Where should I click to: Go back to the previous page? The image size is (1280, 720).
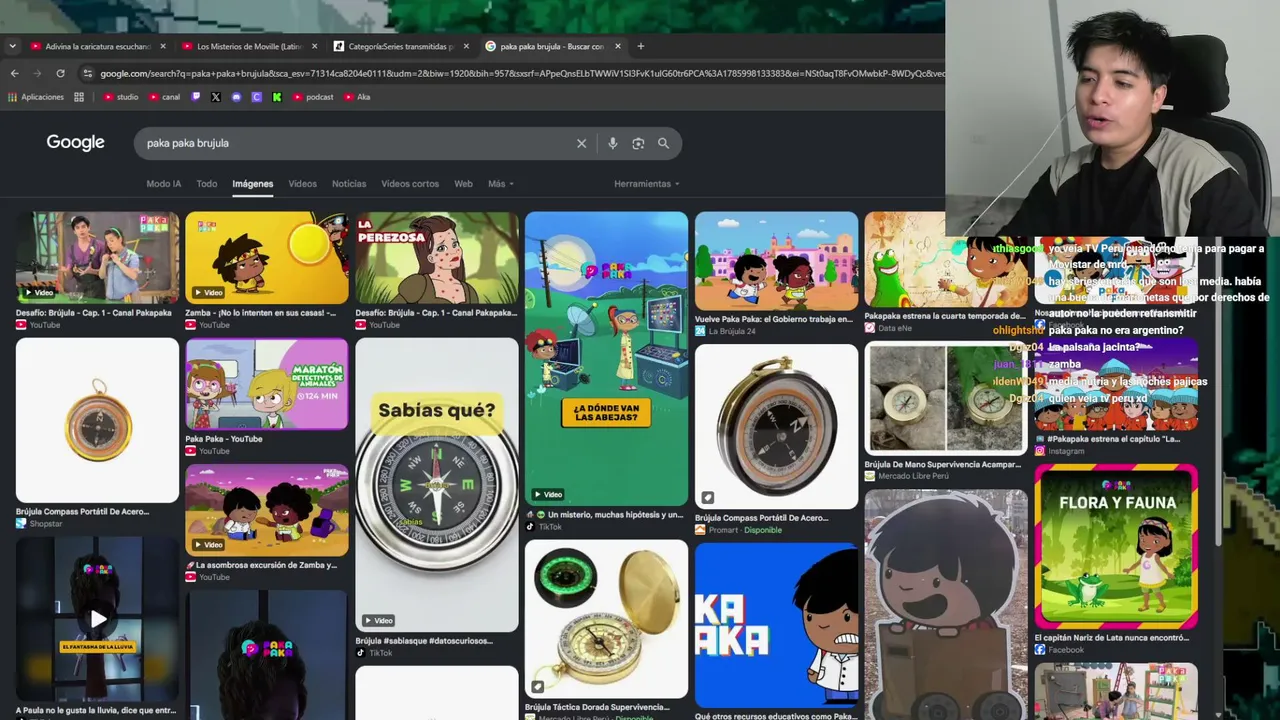[14, 73]
